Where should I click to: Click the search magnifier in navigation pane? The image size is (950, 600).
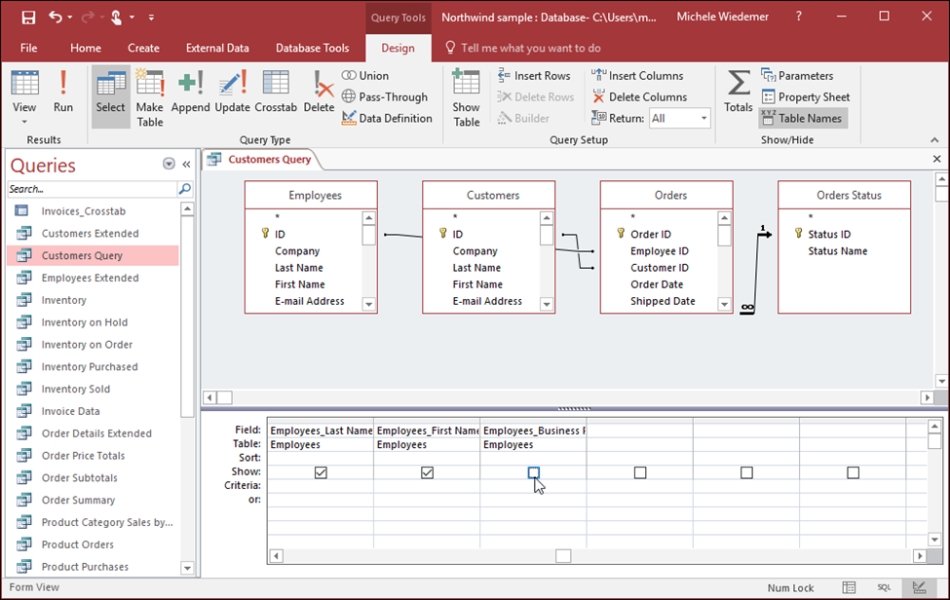click(x=185, y=189)
